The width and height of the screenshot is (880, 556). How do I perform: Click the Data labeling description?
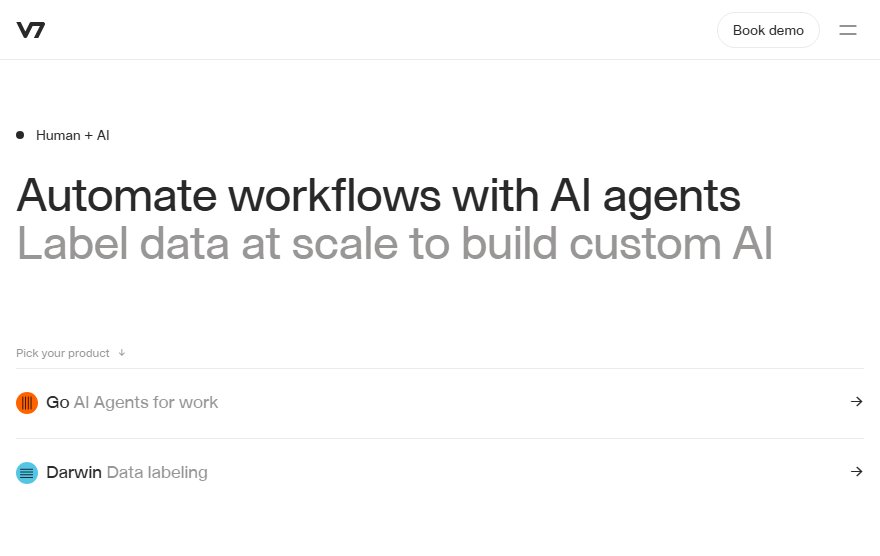157,472
